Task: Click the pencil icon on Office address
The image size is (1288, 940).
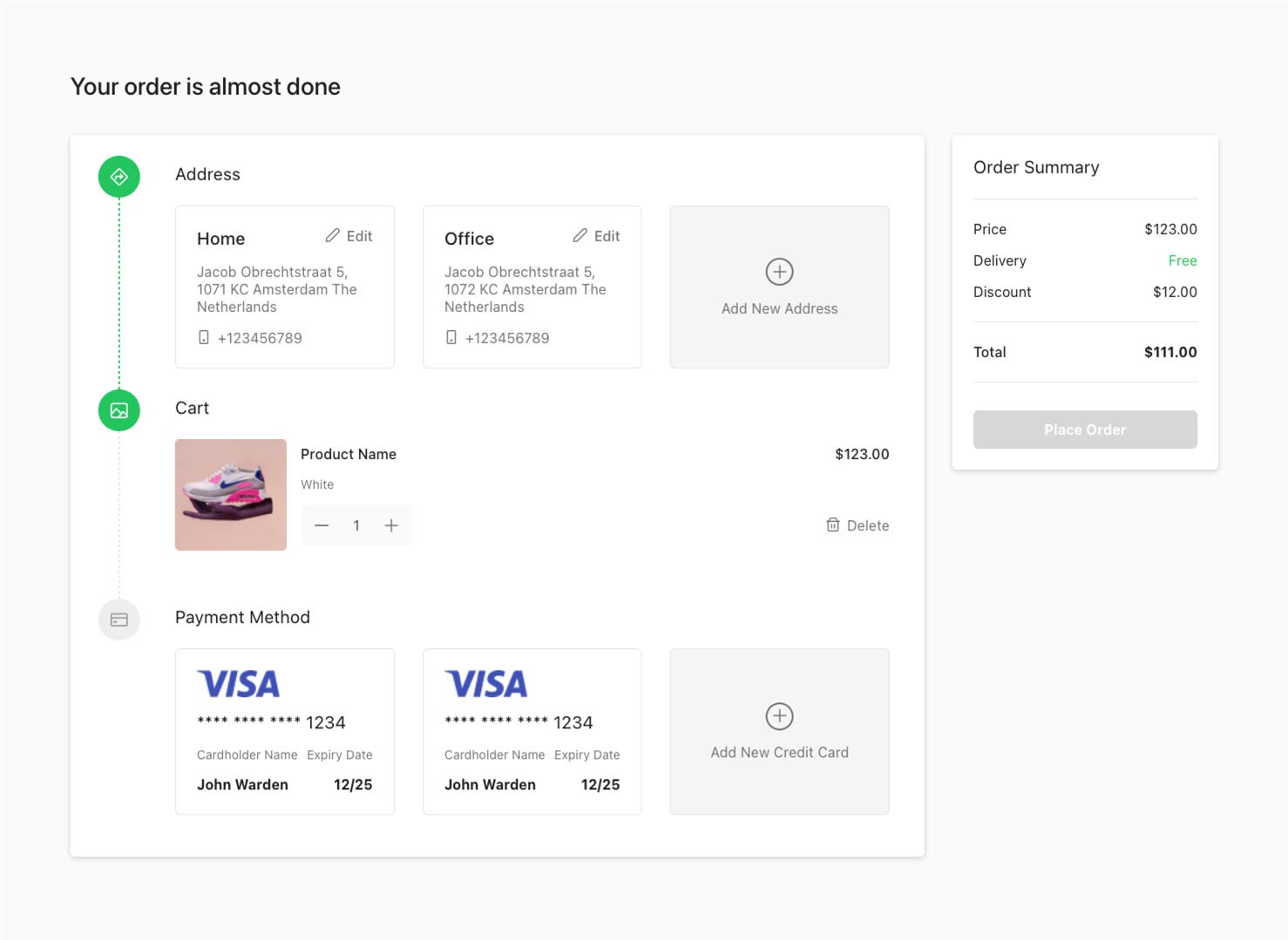Action: click(580, 236)
